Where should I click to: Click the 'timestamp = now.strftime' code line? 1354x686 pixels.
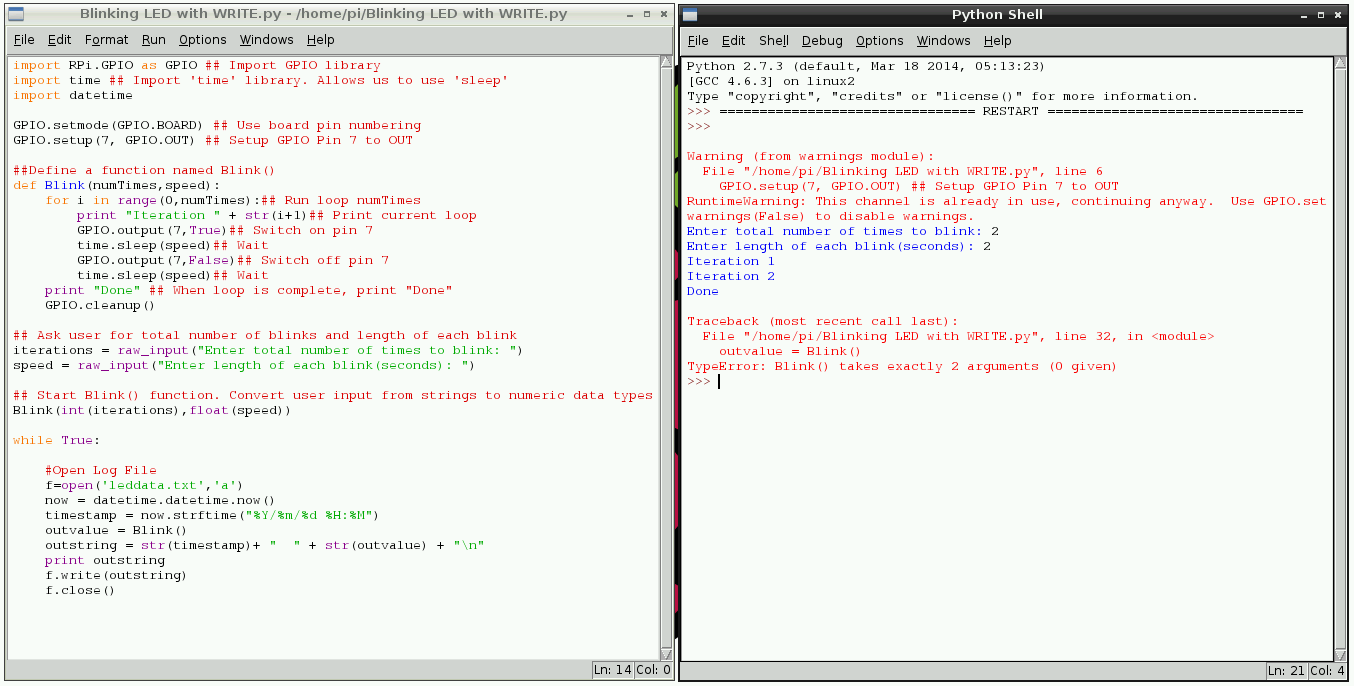point(212,516)
